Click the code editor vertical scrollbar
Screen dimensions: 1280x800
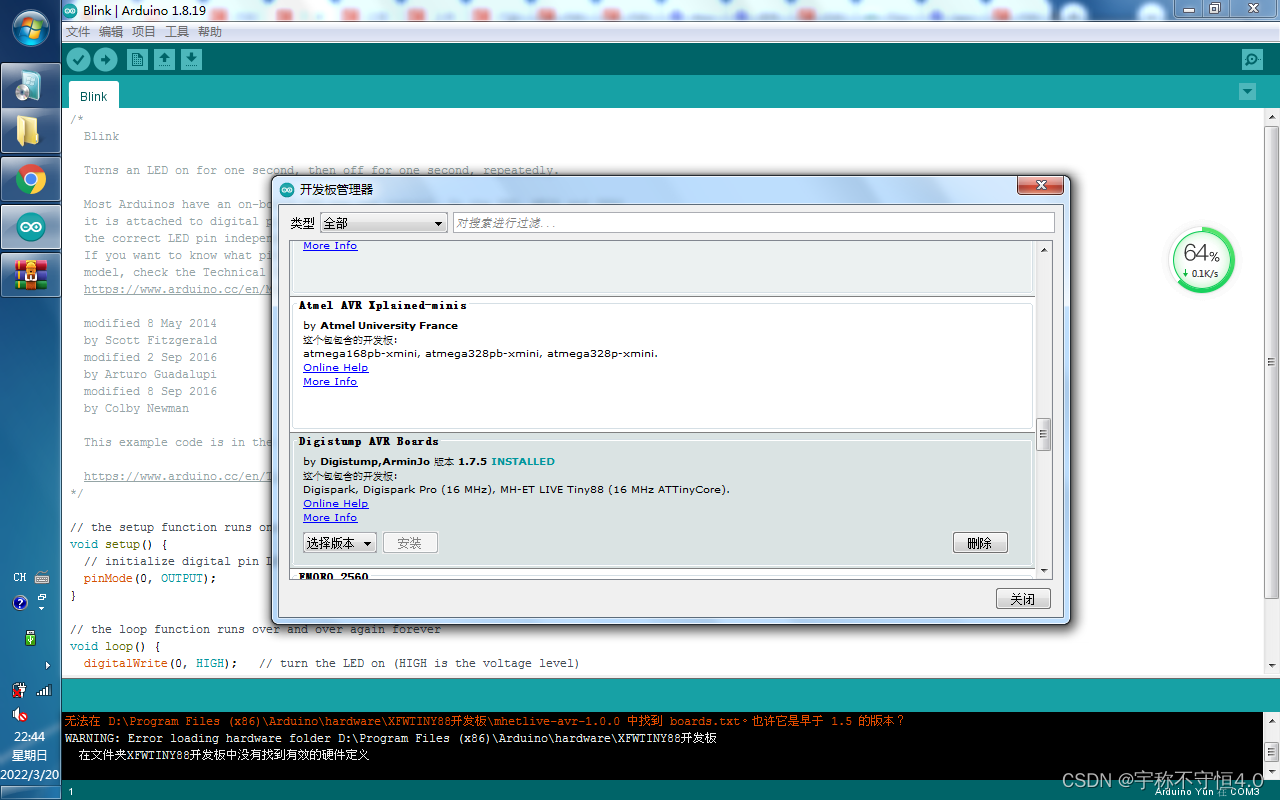(x=1271, y=360)
